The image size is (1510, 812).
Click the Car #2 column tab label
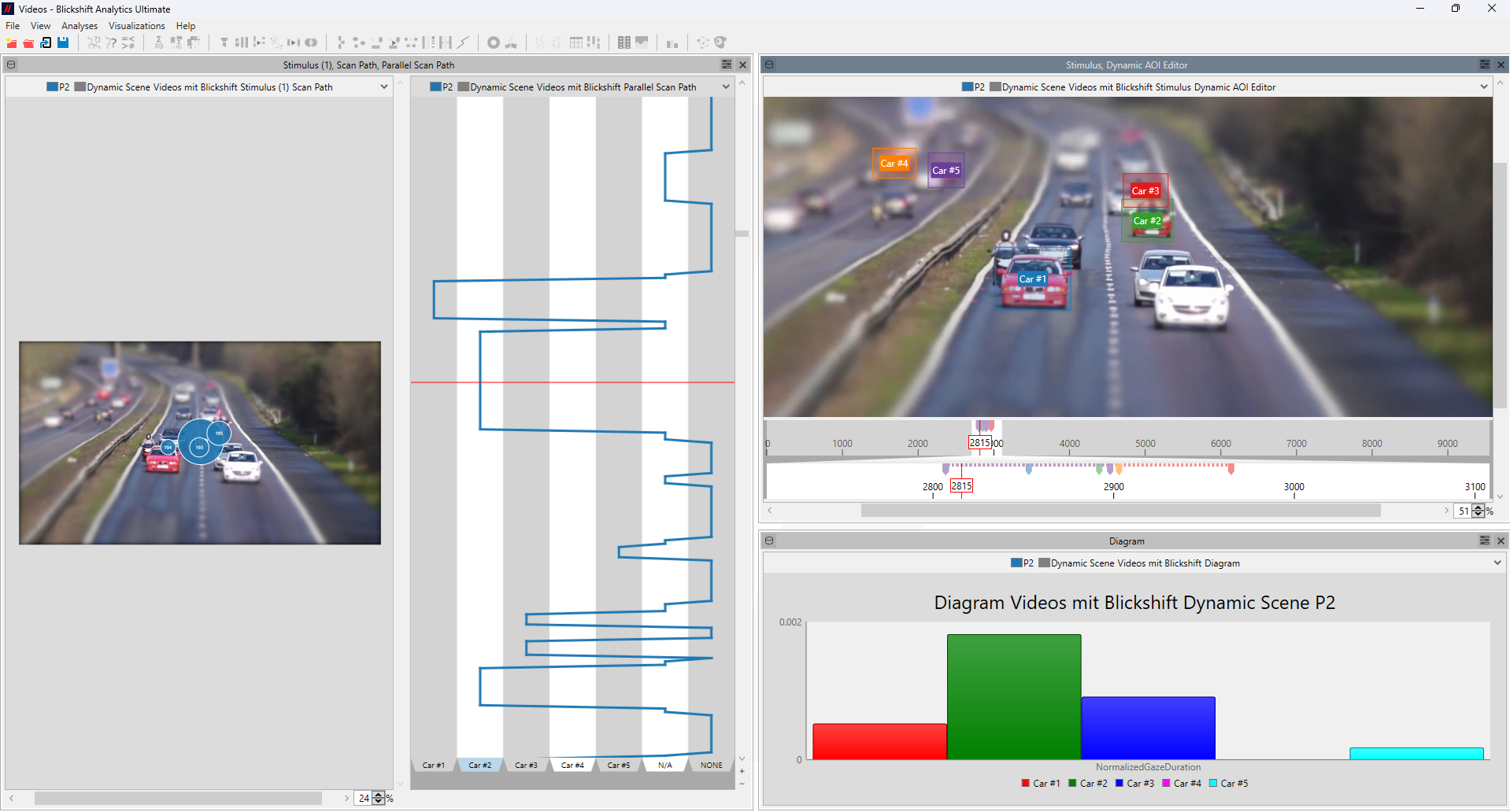coord(479,765)
